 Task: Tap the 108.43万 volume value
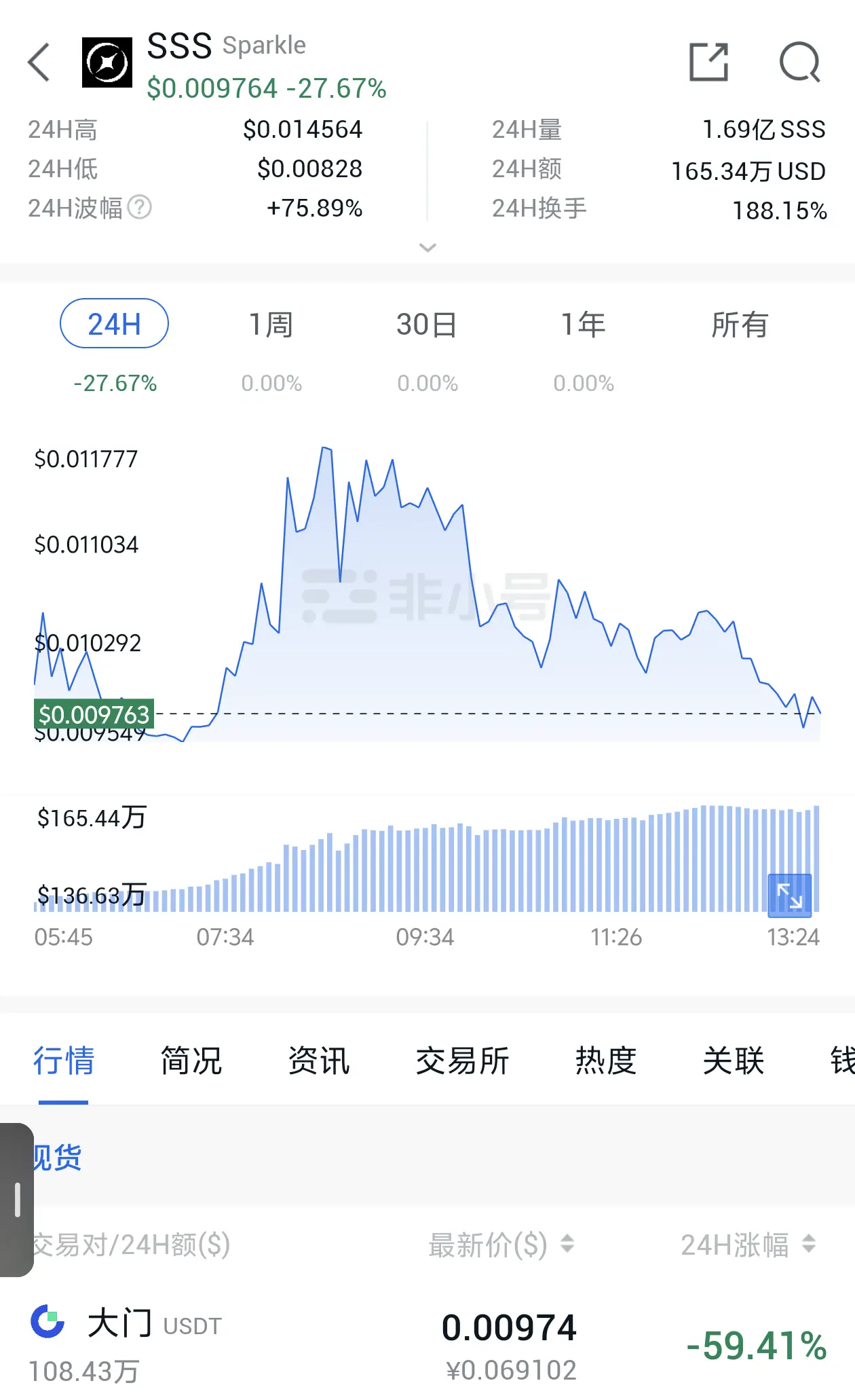coord(84,1371)
